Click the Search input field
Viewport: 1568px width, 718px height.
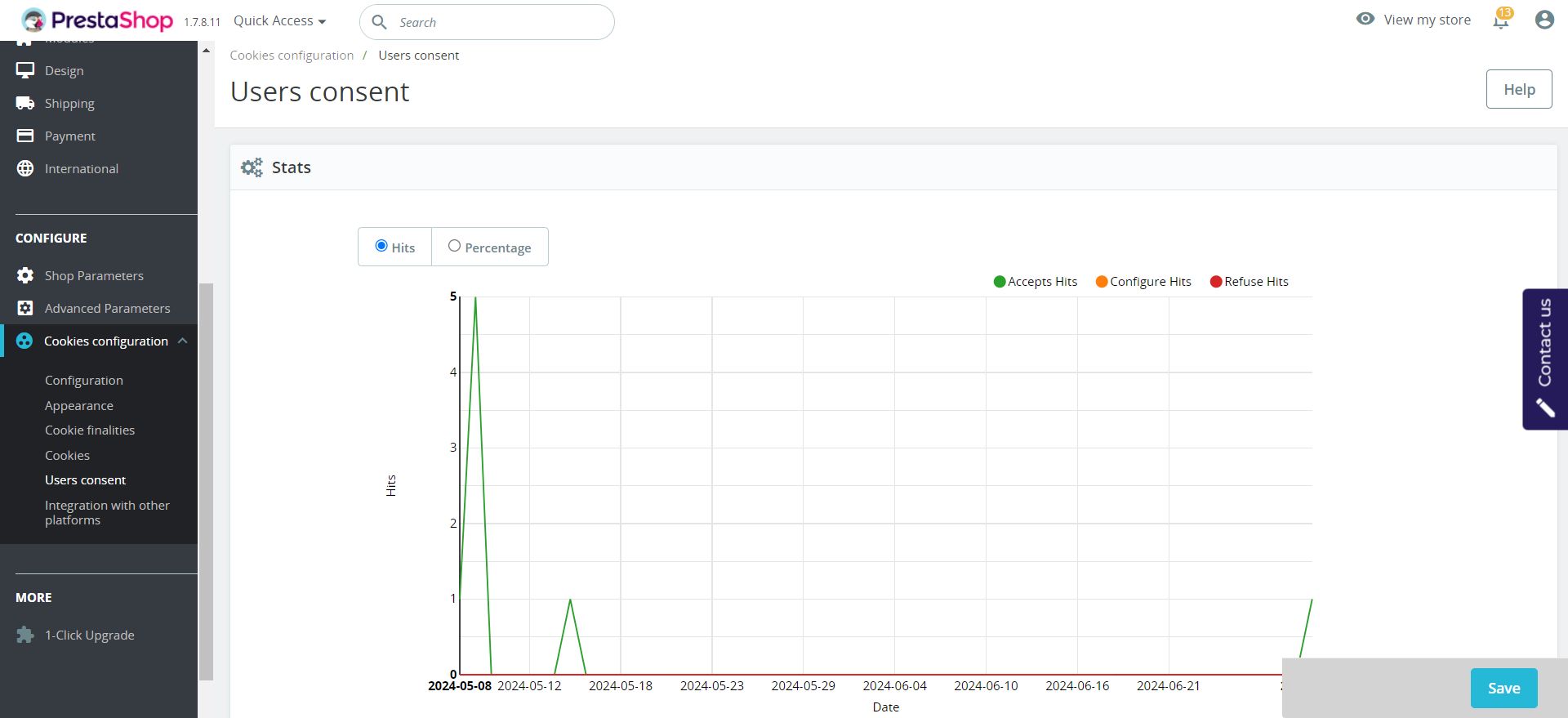coord(487,22)
